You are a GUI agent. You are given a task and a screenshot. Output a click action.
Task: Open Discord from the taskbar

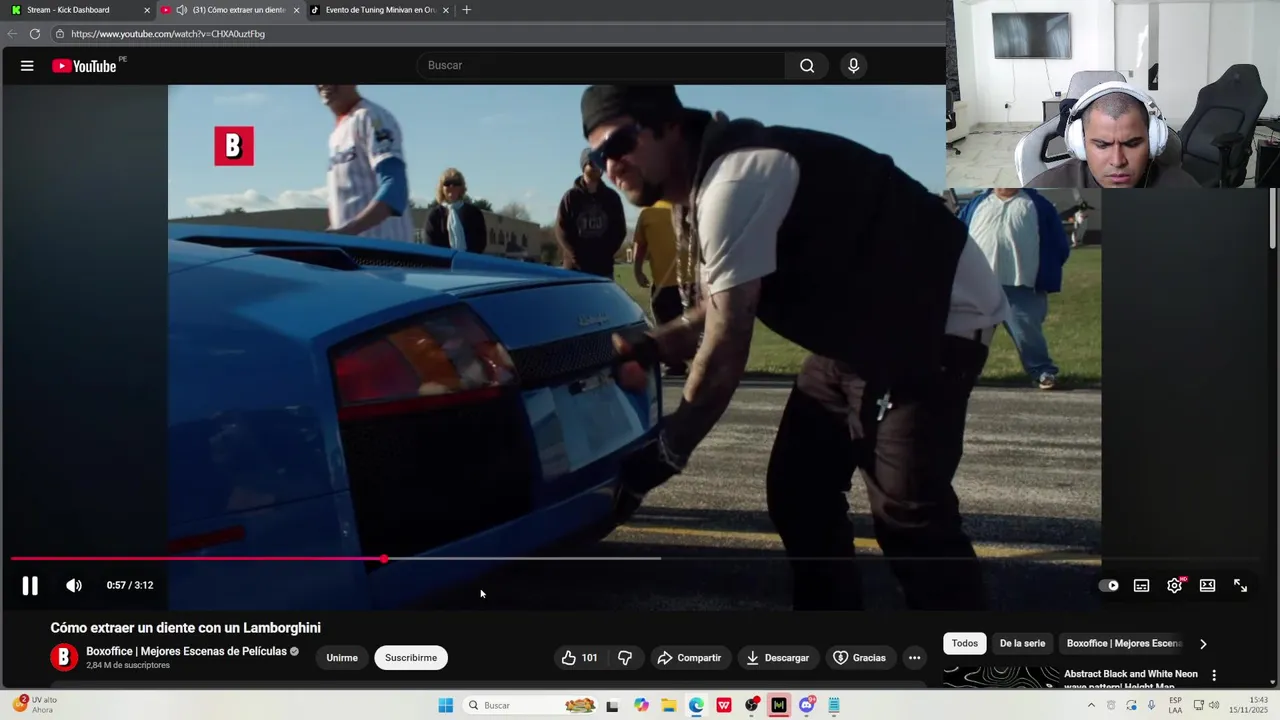click(x=807, y=706)
